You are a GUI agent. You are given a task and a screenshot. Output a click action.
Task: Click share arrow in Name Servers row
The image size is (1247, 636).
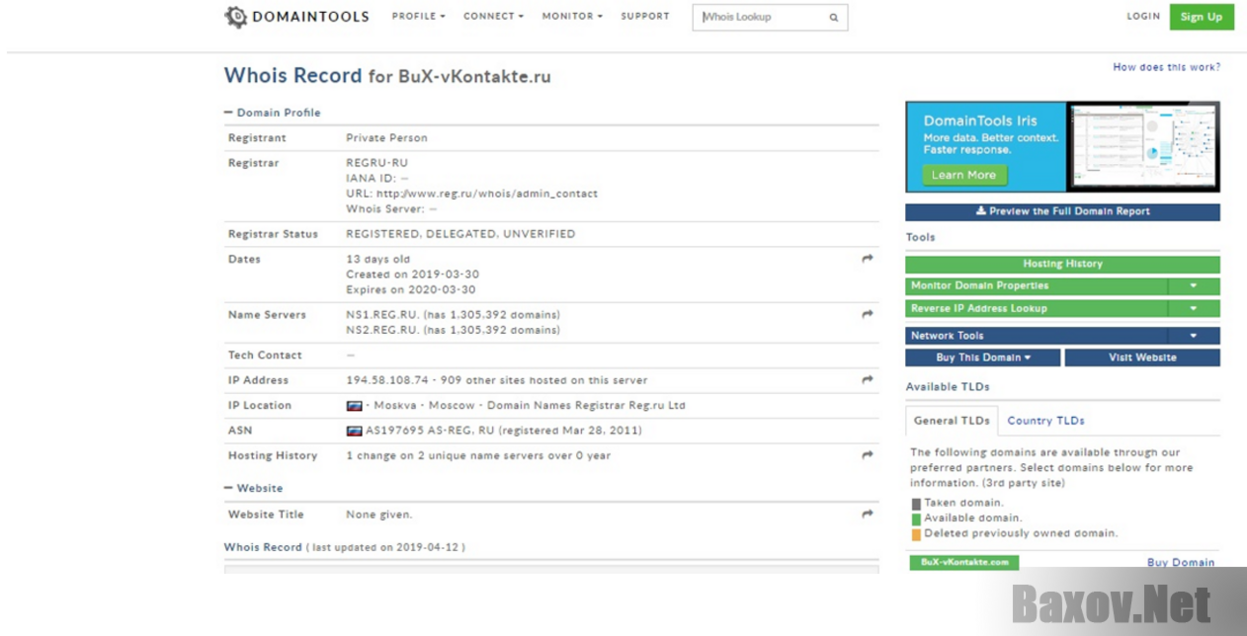pos(867,314)
